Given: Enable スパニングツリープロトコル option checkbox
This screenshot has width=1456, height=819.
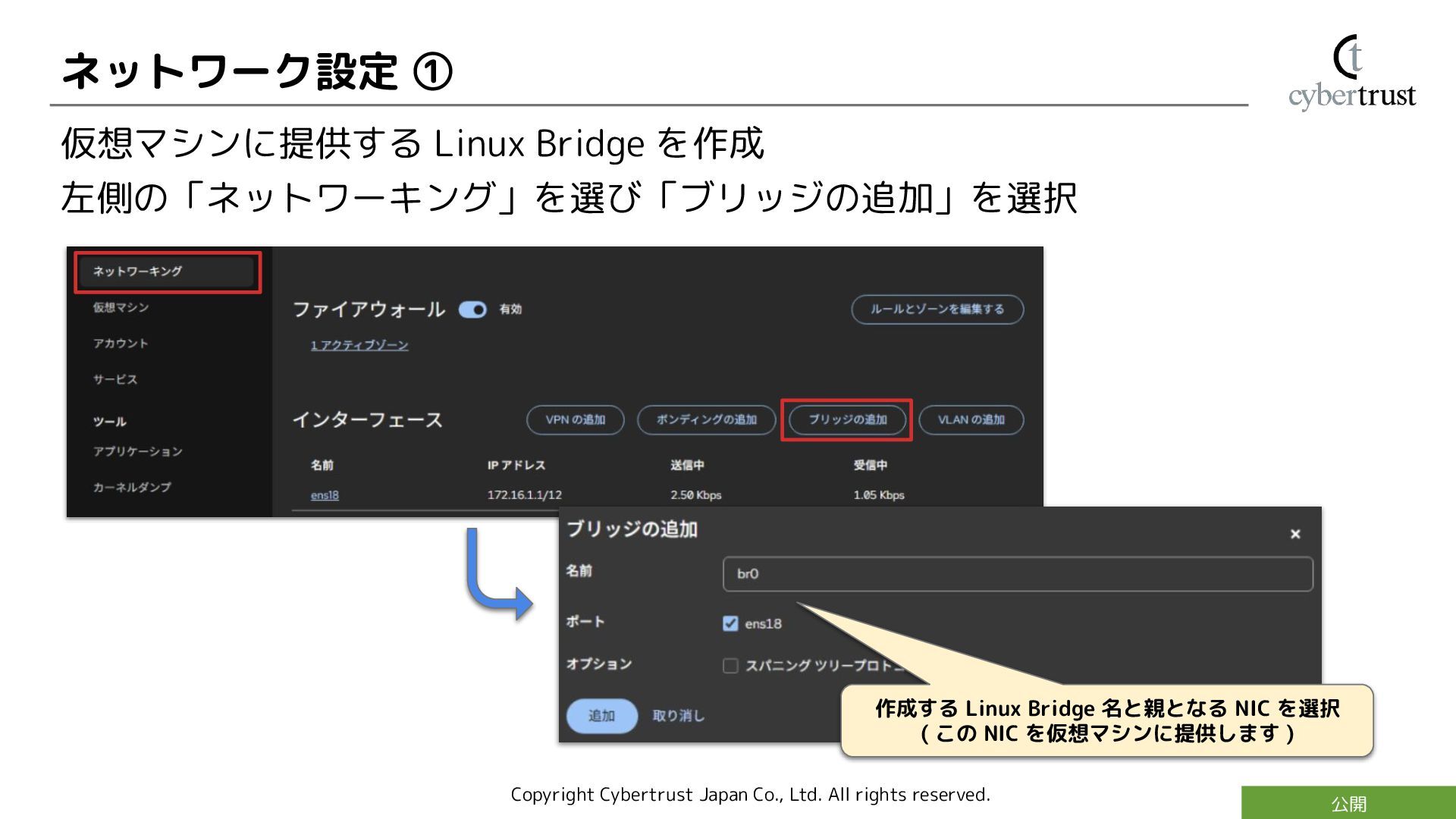Looking at the screenshot, I should pos(730,666).
